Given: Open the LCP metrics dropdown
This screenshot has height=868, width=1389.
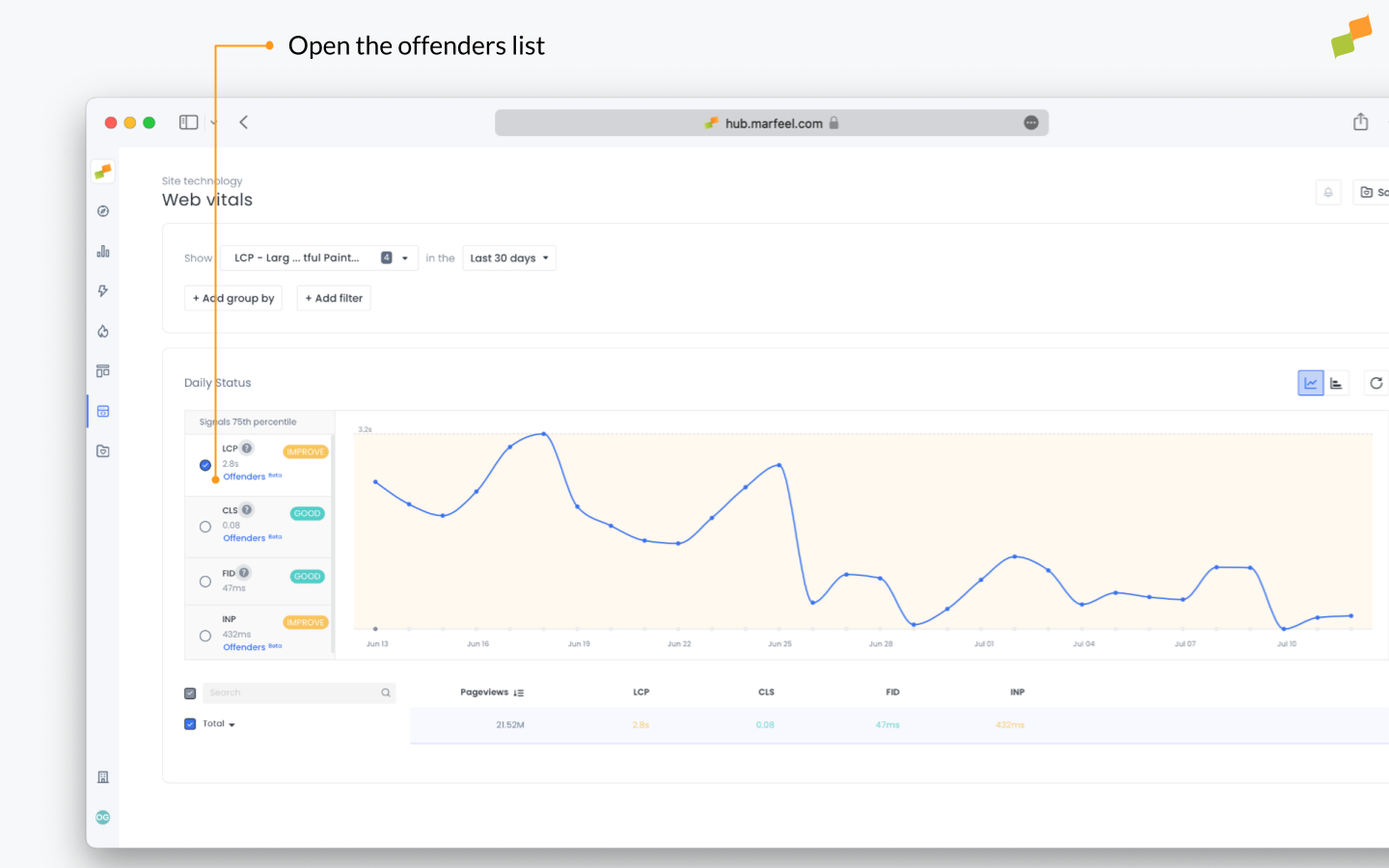Looking at the screenshot, I should coord(318,258).
